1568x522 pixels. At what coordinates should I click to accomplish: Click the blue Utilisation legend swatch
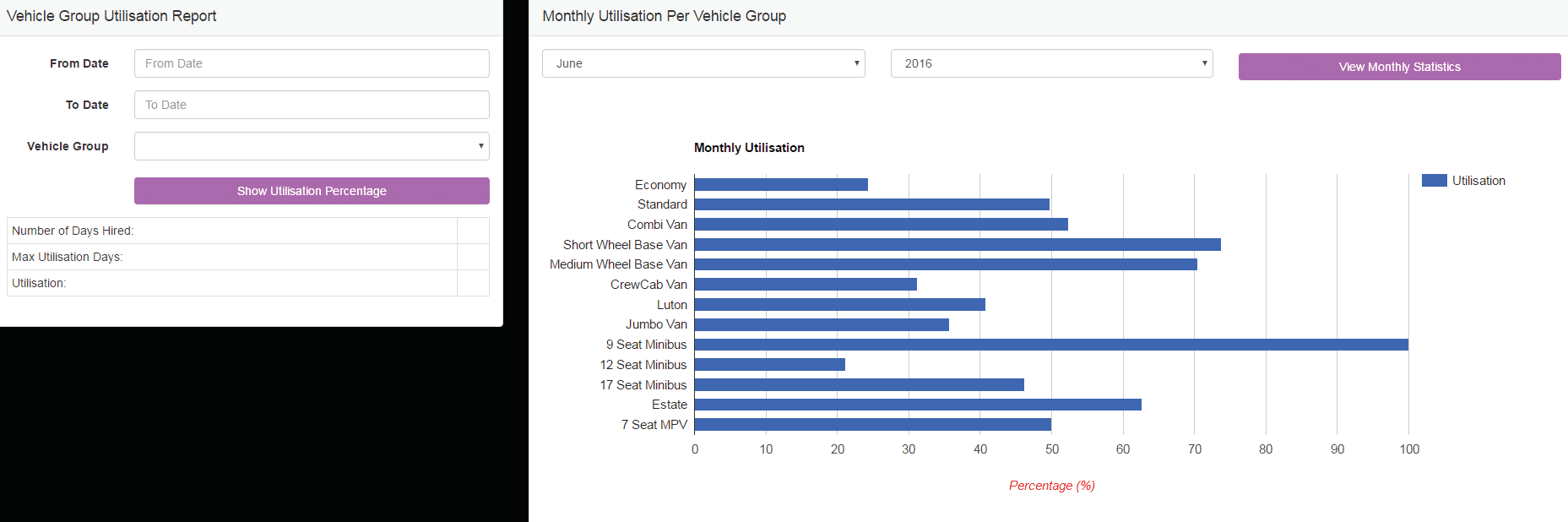point(1434,181)
